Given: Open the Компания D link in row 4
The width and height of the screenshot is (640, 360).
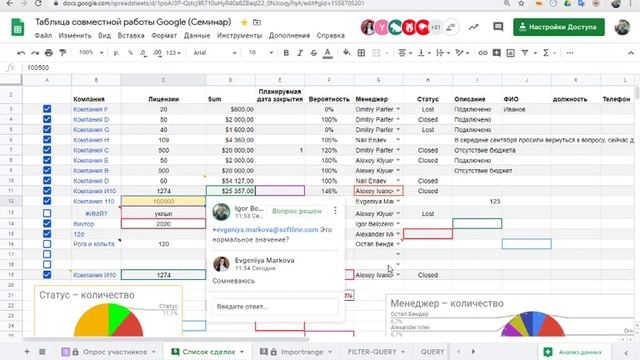Looking at the screenshot, I should click(x=91, y=120).
